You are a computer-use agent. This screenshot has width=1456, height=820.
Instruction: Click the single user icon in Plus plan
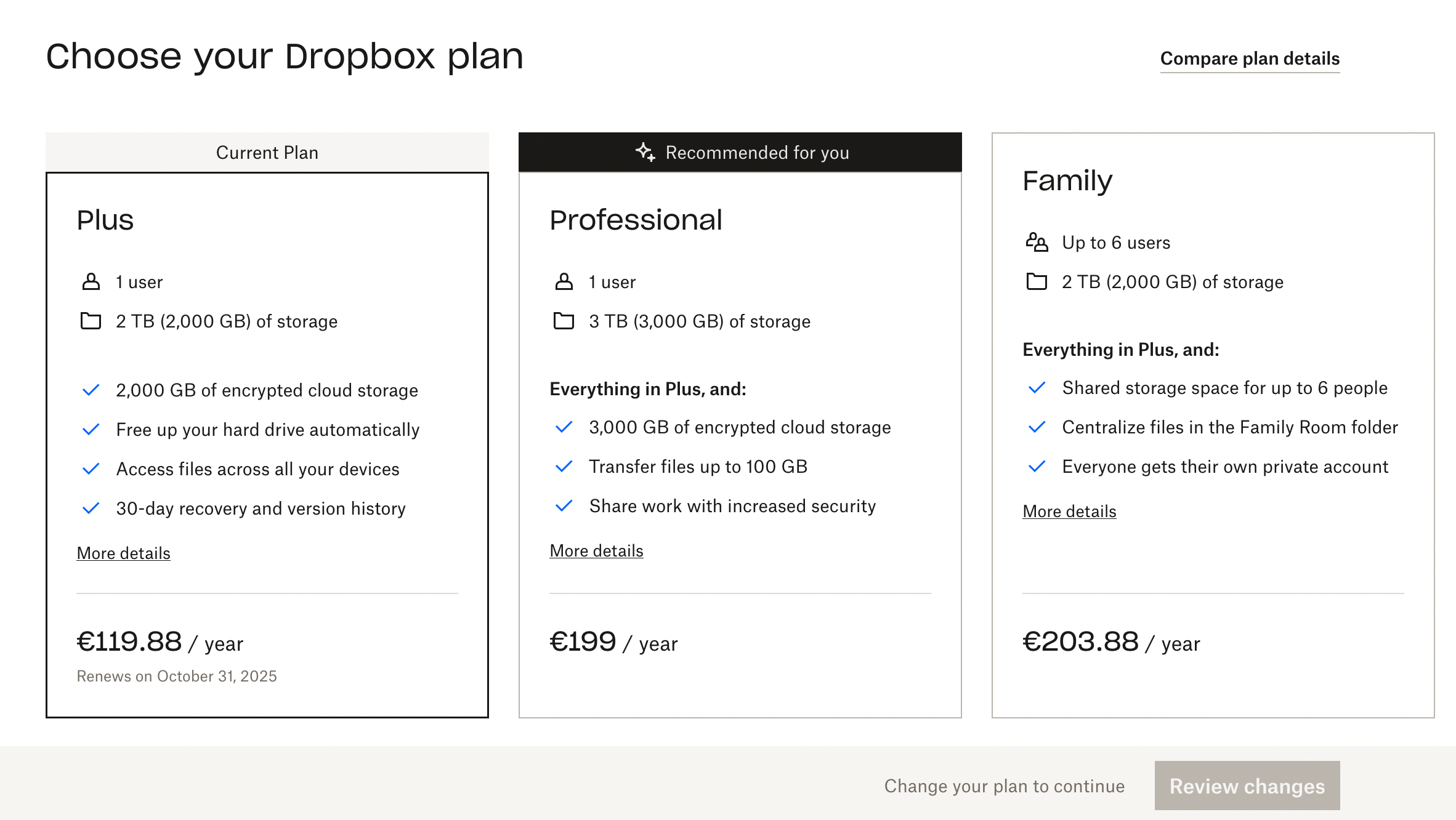click(x=91, y=282)
